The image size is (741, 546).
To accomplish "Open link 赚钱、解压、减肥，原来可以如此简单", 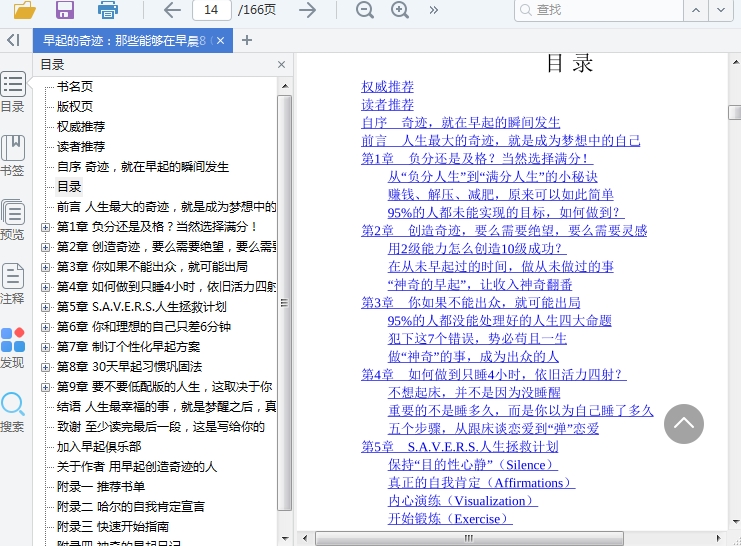I will click(x=500, y=194).
